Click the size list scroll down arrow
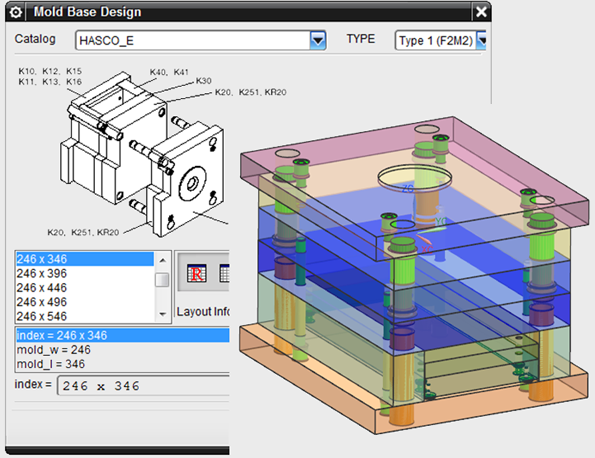Image resolution: width=595 pixels, height=458 pixels. (162, 314)
